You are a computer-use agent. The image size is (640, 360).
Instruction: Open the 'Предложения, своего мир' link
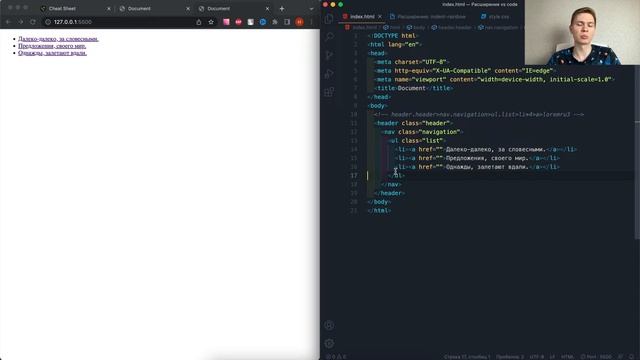52,46
